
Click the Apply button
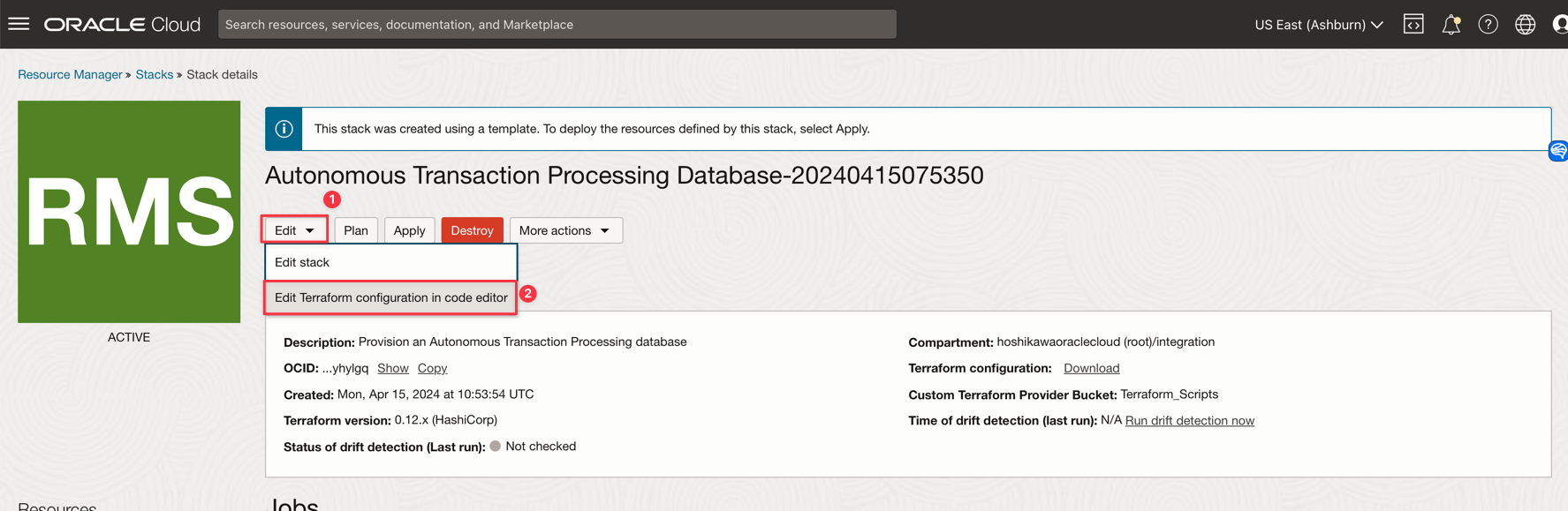[x=409, y=230]
